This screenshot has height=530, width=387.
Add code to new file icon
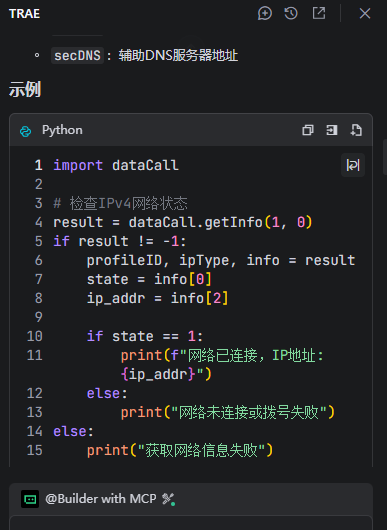(x=356, y=130)
